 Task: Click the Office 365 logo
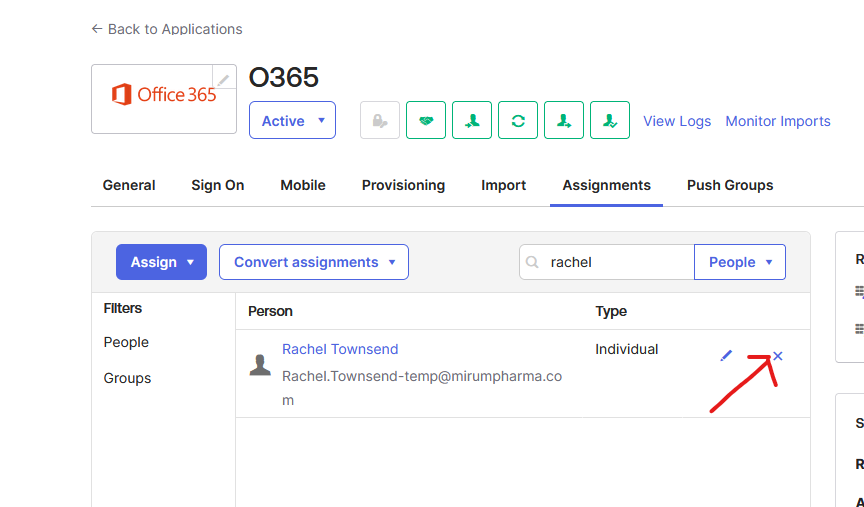pos(164,95)
